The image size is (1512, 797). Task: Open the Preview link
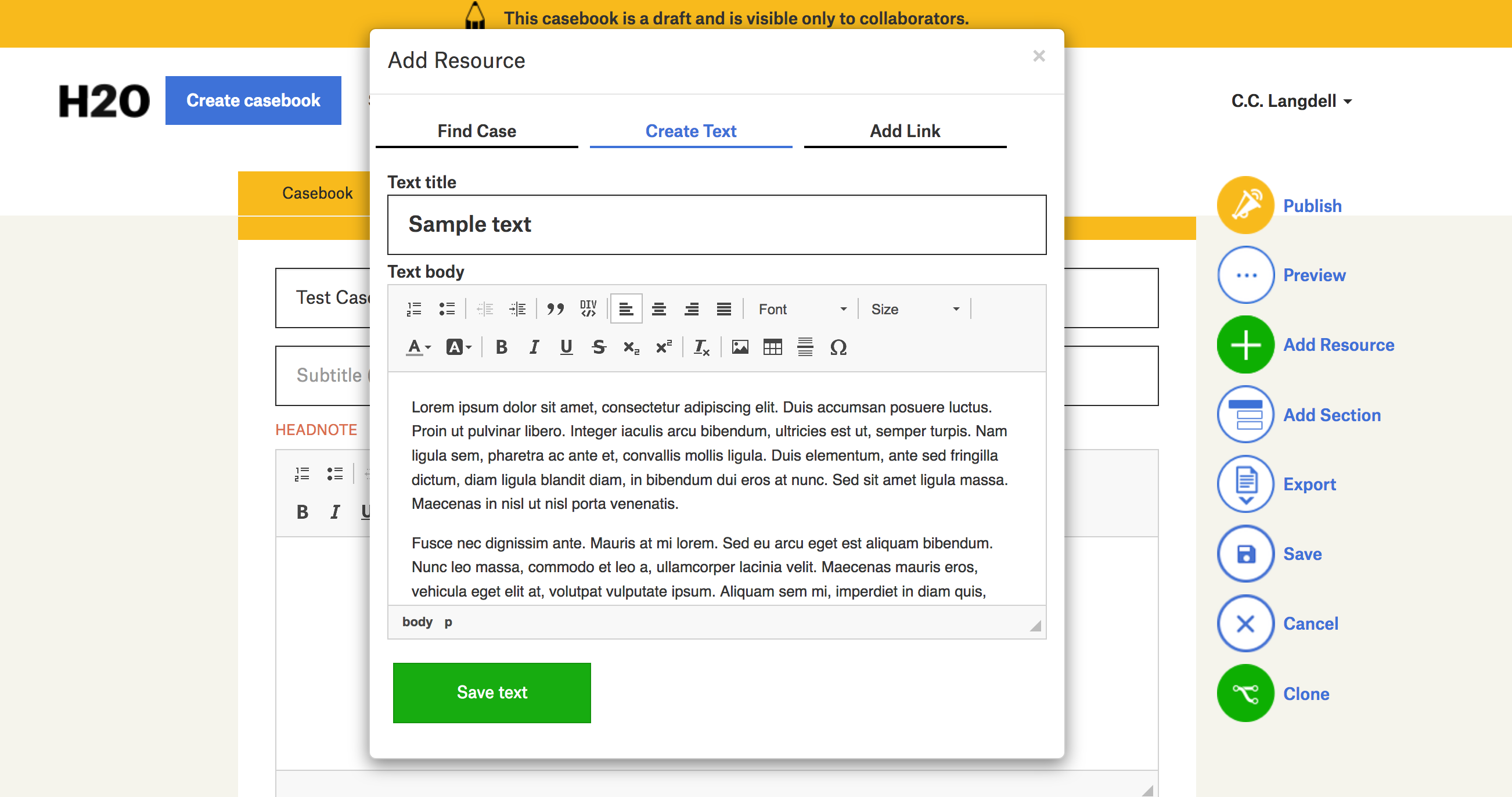tap(1314, 275)
